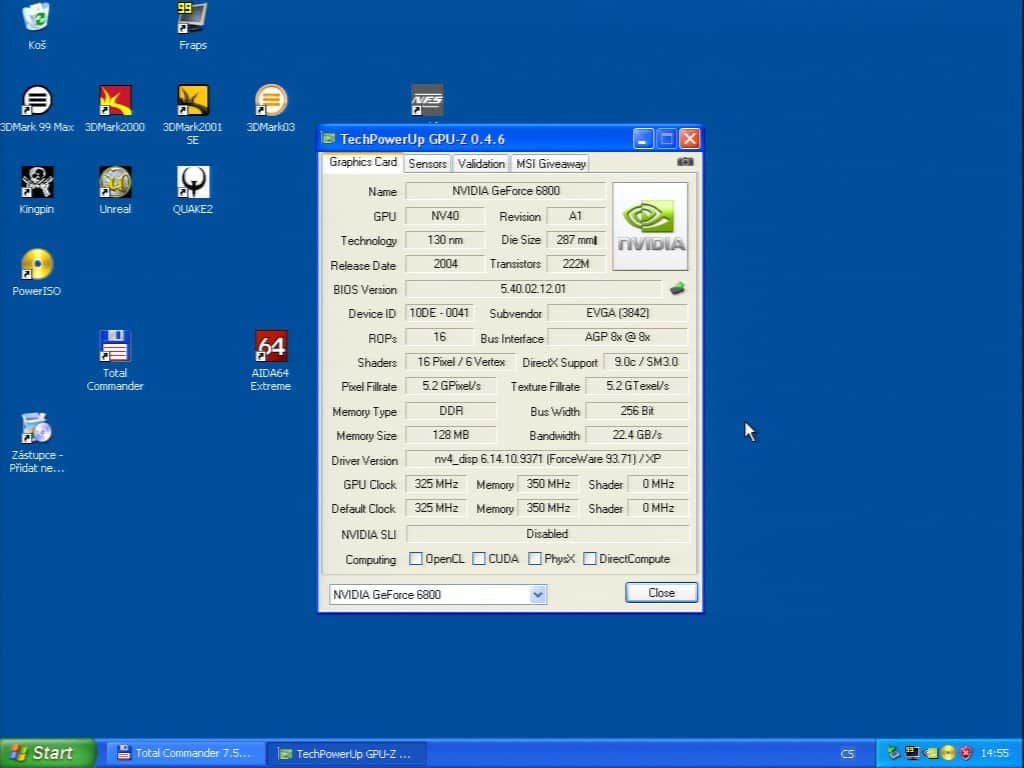Click the QUAKE2 desktop icon
Viewport: 1024px width, 768px height.
point(193,182)
